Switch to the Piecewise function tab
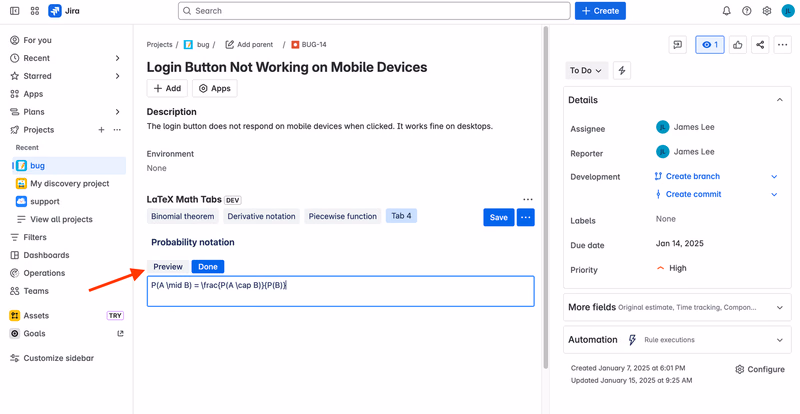 tap(343, 216)
